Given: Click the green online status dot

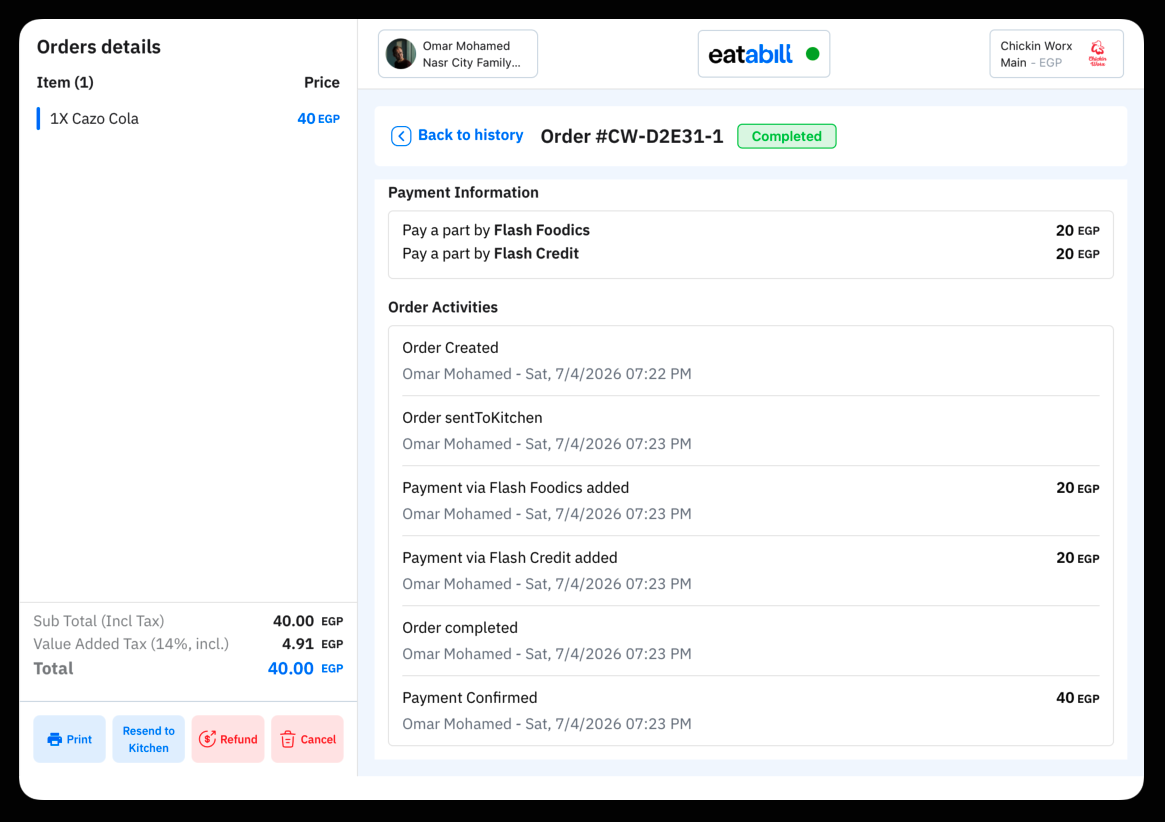Looking at the screenshot, I should (812, 54).
